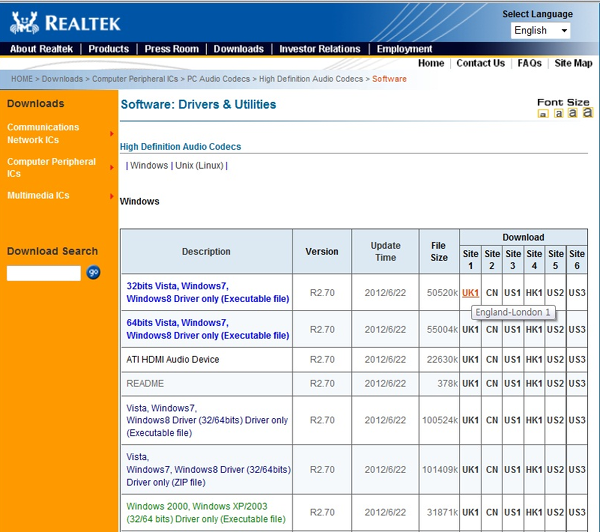Download README from UK1
This screenshot has height=532, width=600.
pos(470,383)
